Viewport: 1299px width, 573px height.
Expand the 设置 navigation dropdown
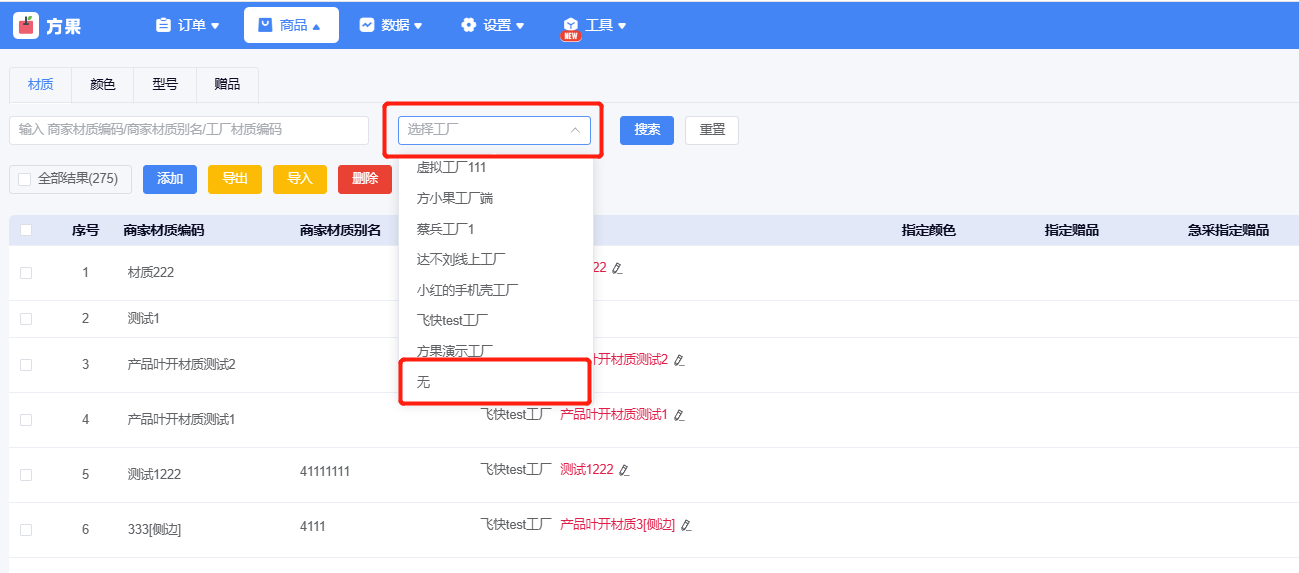(x=492, y=26)
